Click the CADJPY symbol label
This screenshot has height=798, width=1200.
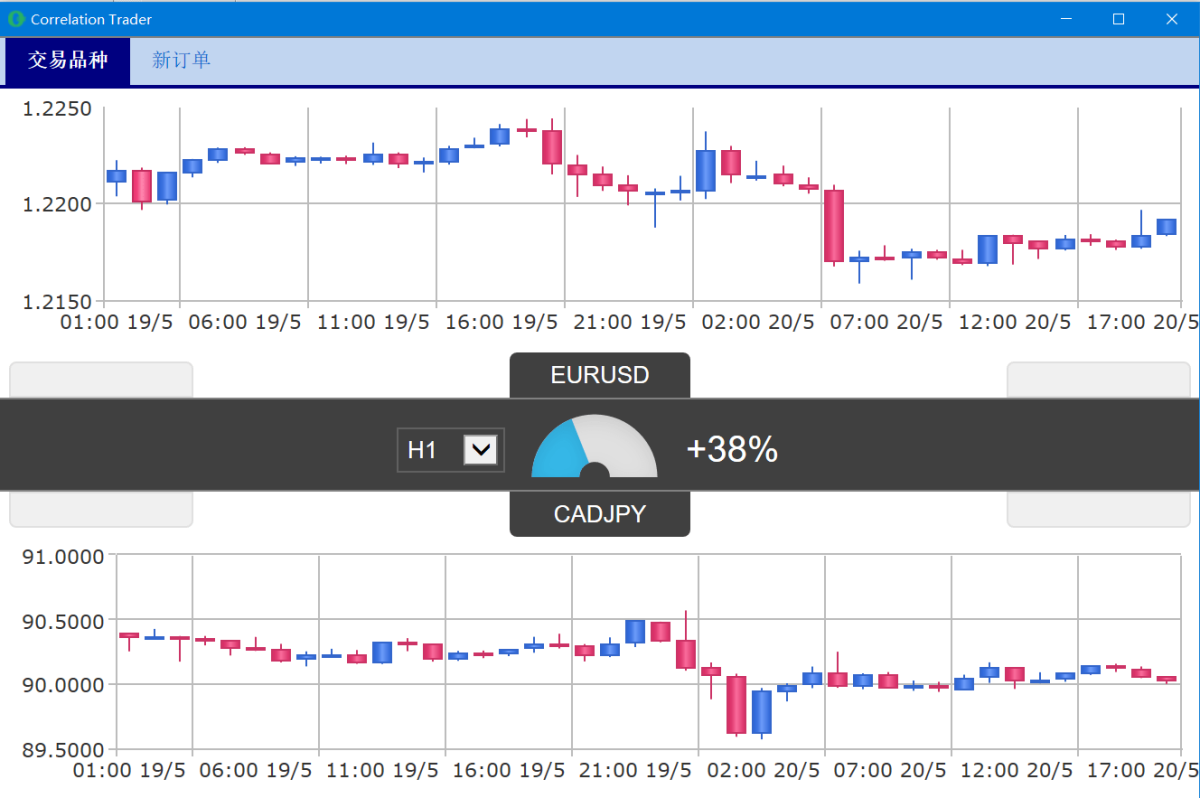[x=599, y=514]
